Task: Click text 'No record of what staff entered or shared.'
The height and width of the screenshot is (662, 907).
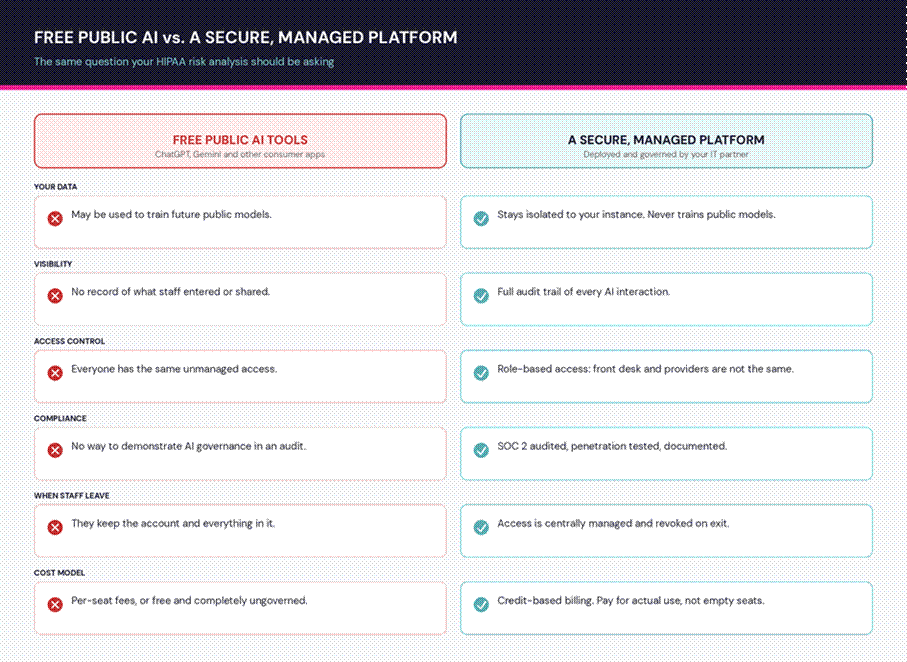Action: click(171, 292)
